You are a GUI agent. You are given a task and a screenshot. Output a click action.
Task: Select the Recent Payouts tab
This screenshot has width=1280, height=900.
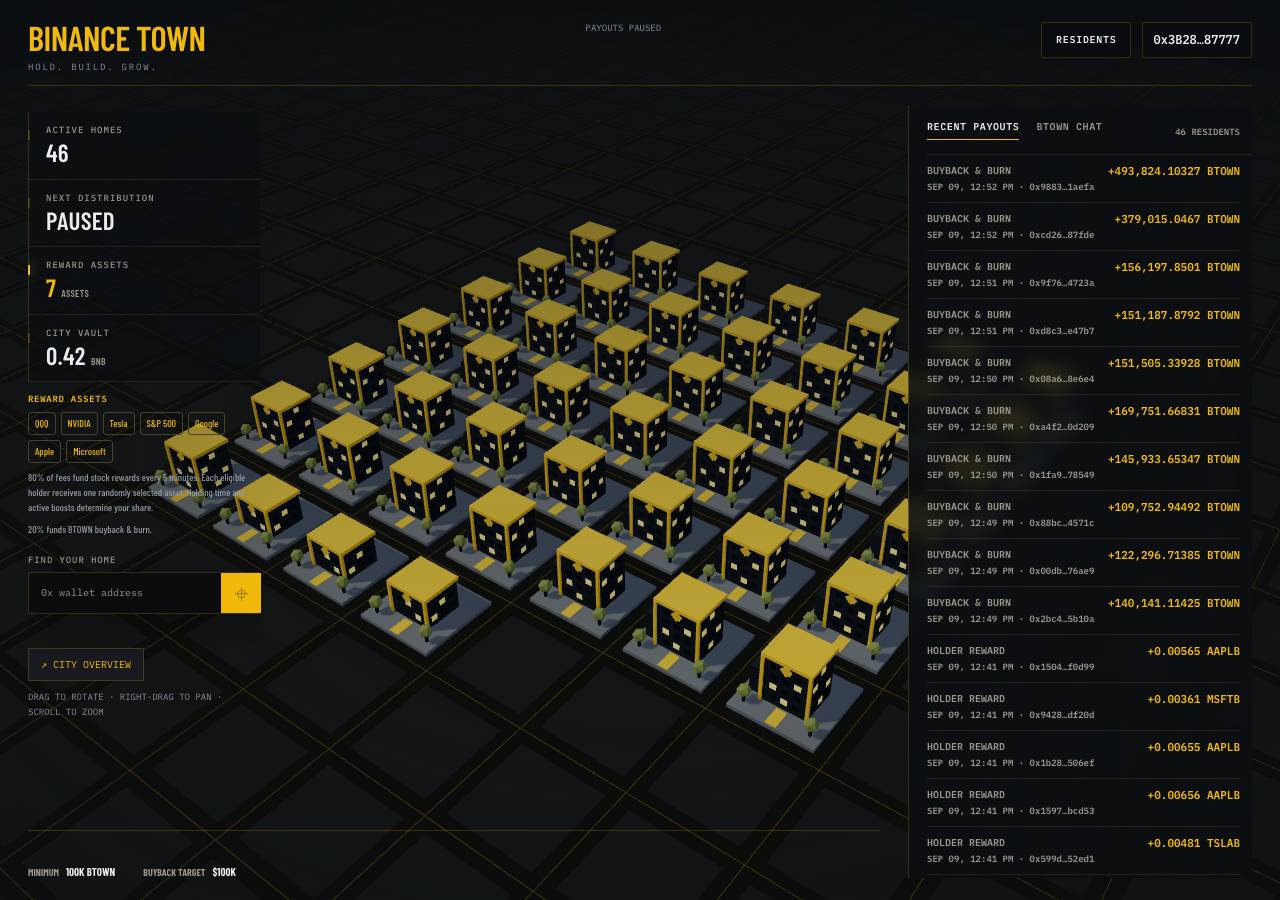[x=973, y=127]
